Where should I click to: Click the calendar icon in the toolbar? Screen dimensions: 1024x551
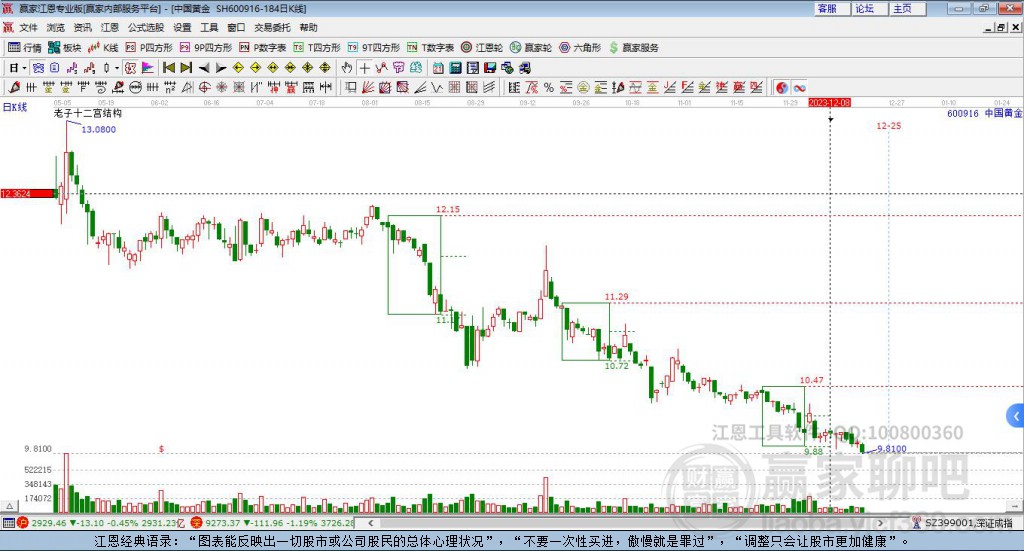[438, 68]
